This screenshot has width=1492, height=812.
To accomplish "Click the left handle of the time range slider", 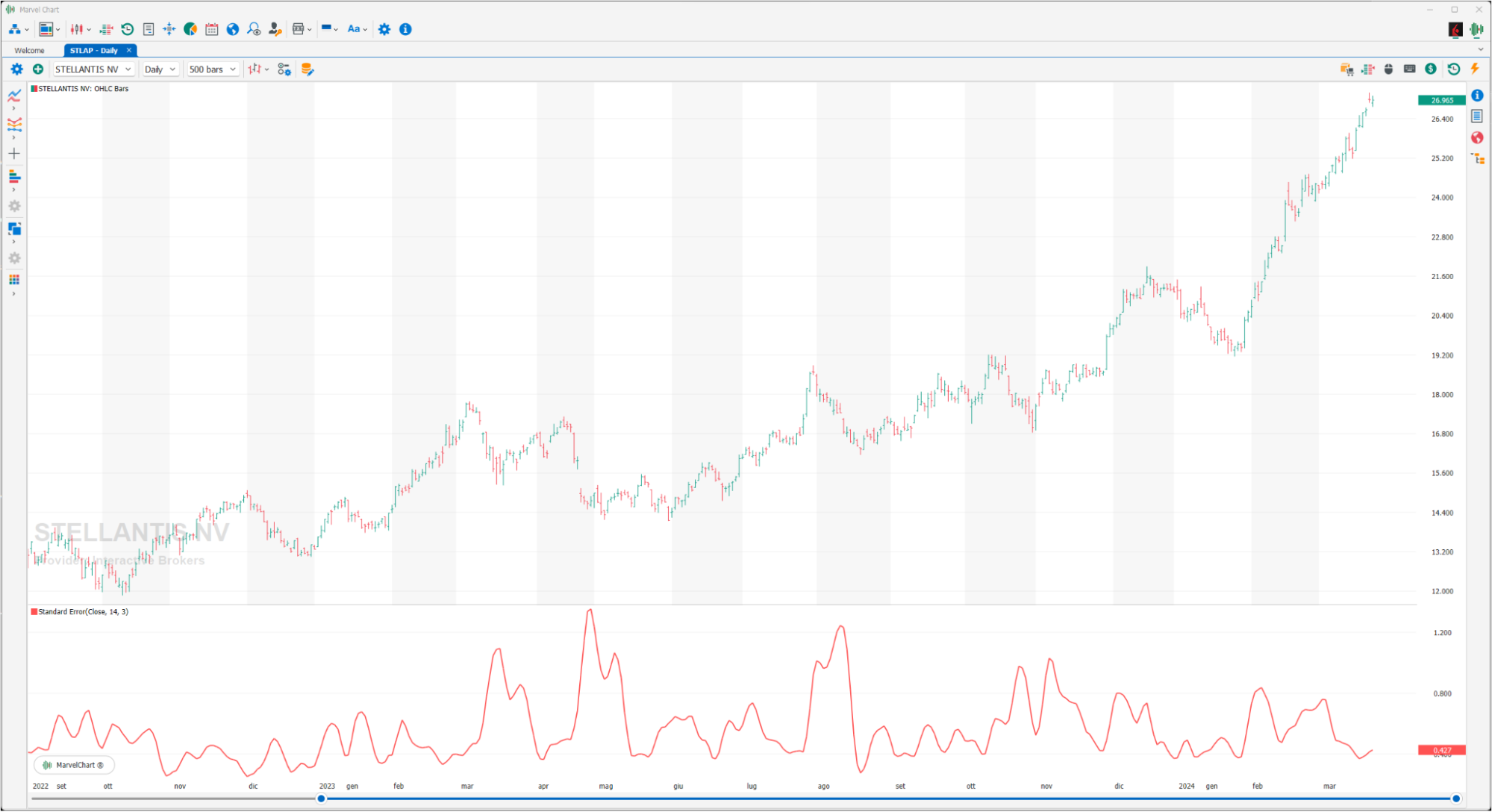I will coord(321,799).
